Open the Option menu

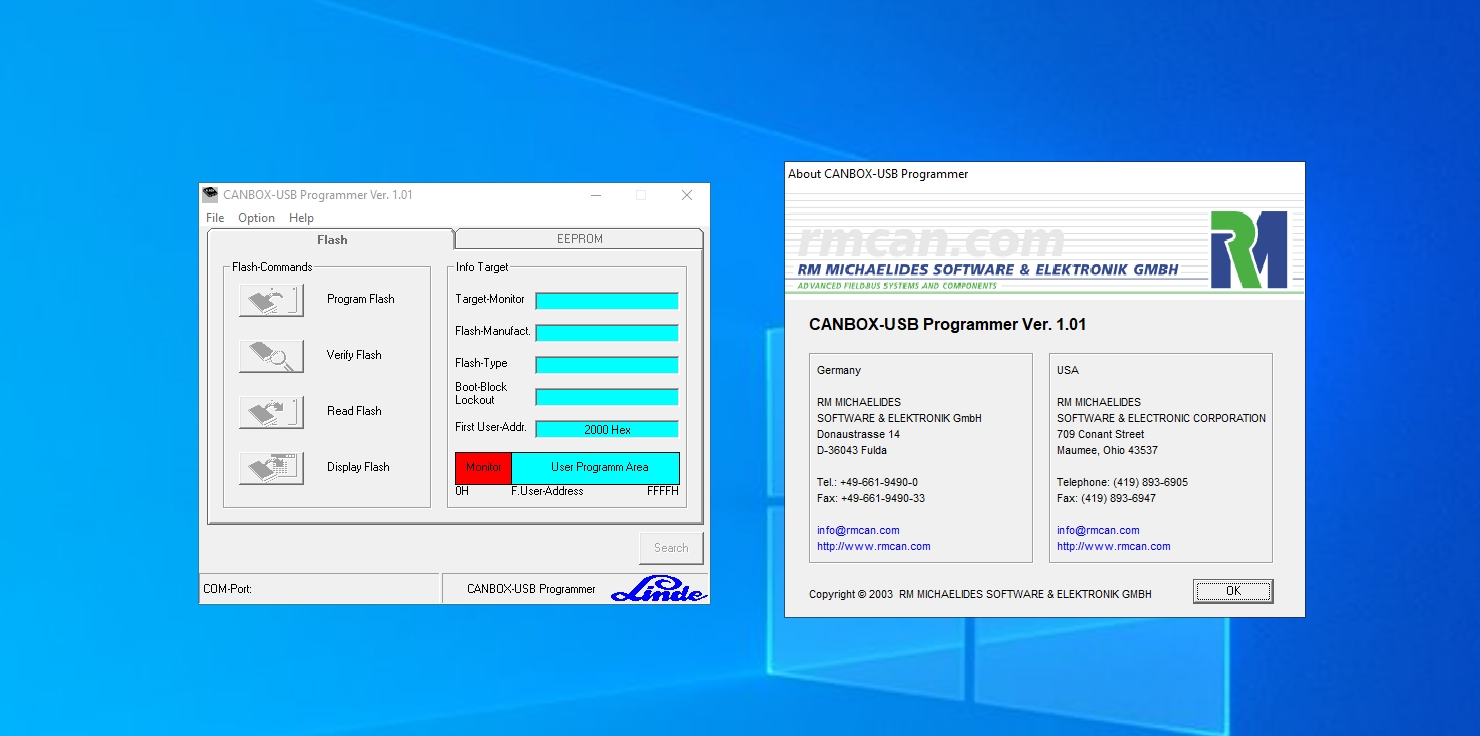pos(256,218)
